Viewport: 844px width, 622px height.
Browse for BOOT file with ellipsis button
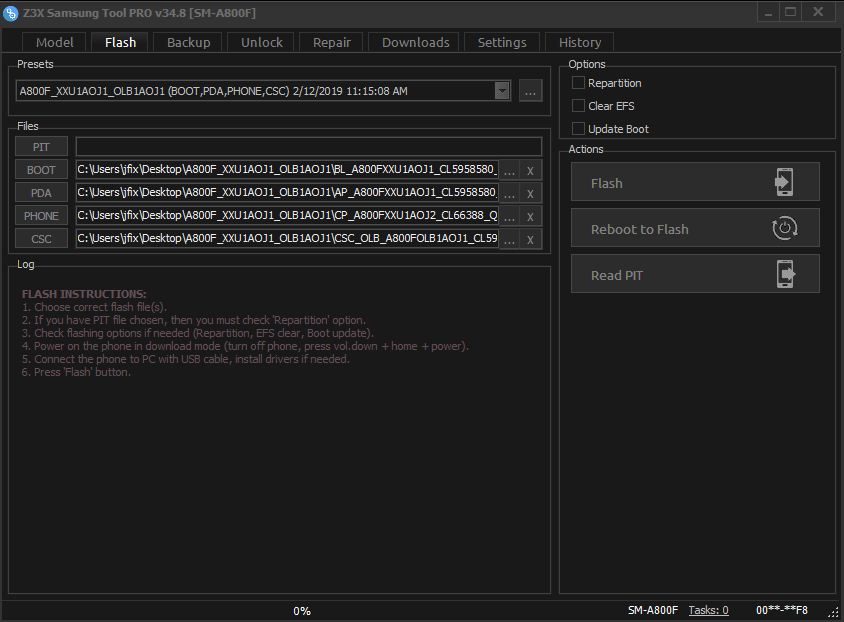pyautogui.click(x=509, y=171)
